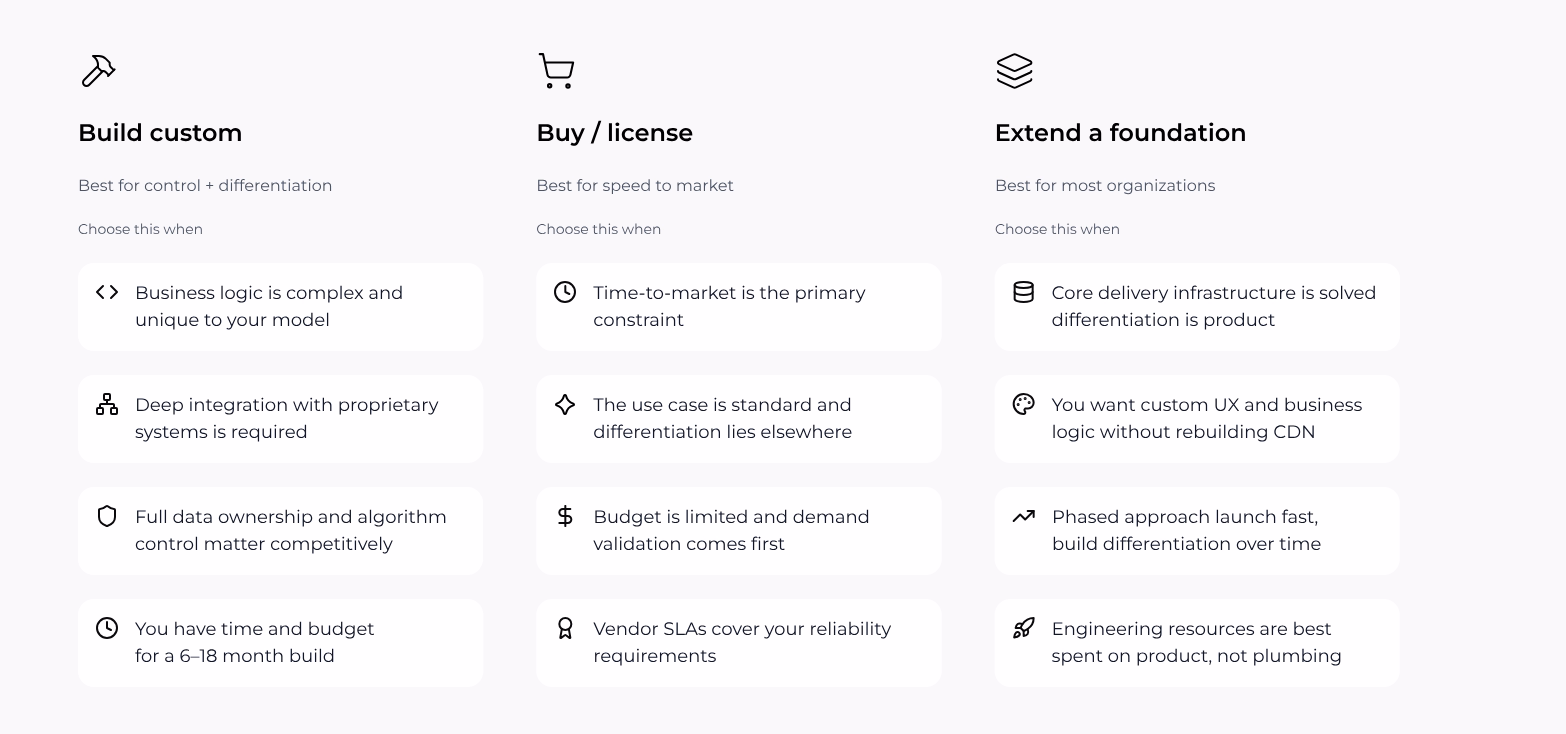The height and width of the screenshot is (734, 1566).
Task: Select 'Vendor SLAs cover your reliability' text
Action: 742,629
